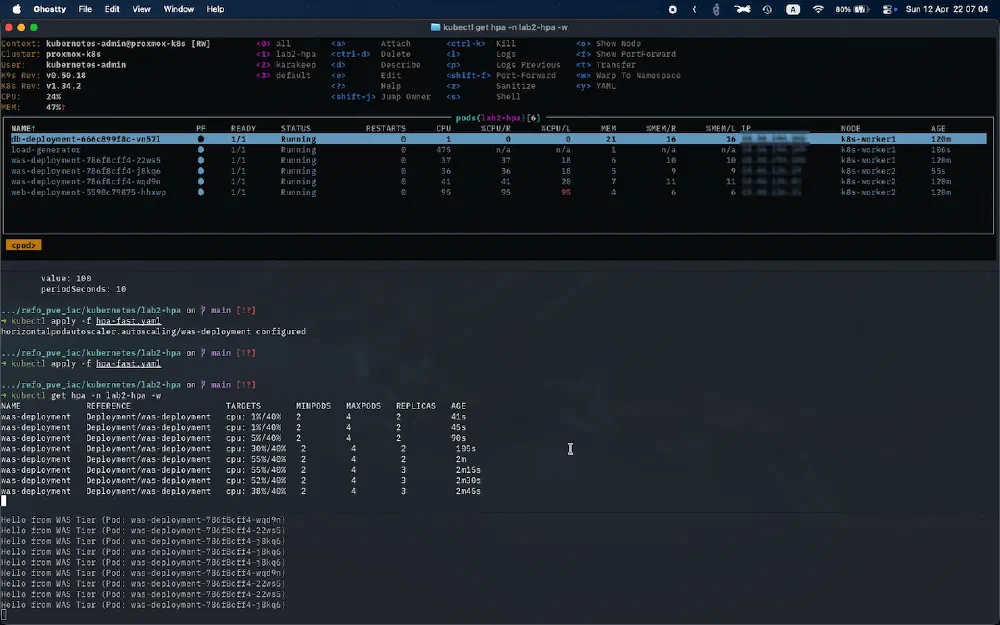Click the port-forward dot for load-generator pod
Screen dimensions: 1000x625
click(200, 149)
